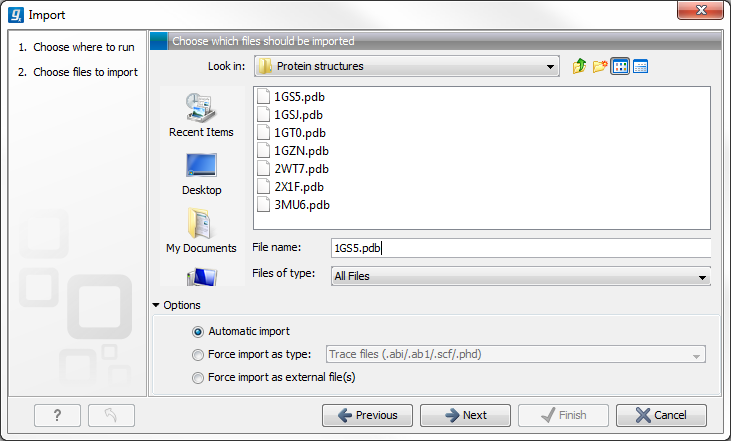Screen dimensions: 731x441
Task: Click the 3MU6.pdb file icon
Action: [263, 205]
